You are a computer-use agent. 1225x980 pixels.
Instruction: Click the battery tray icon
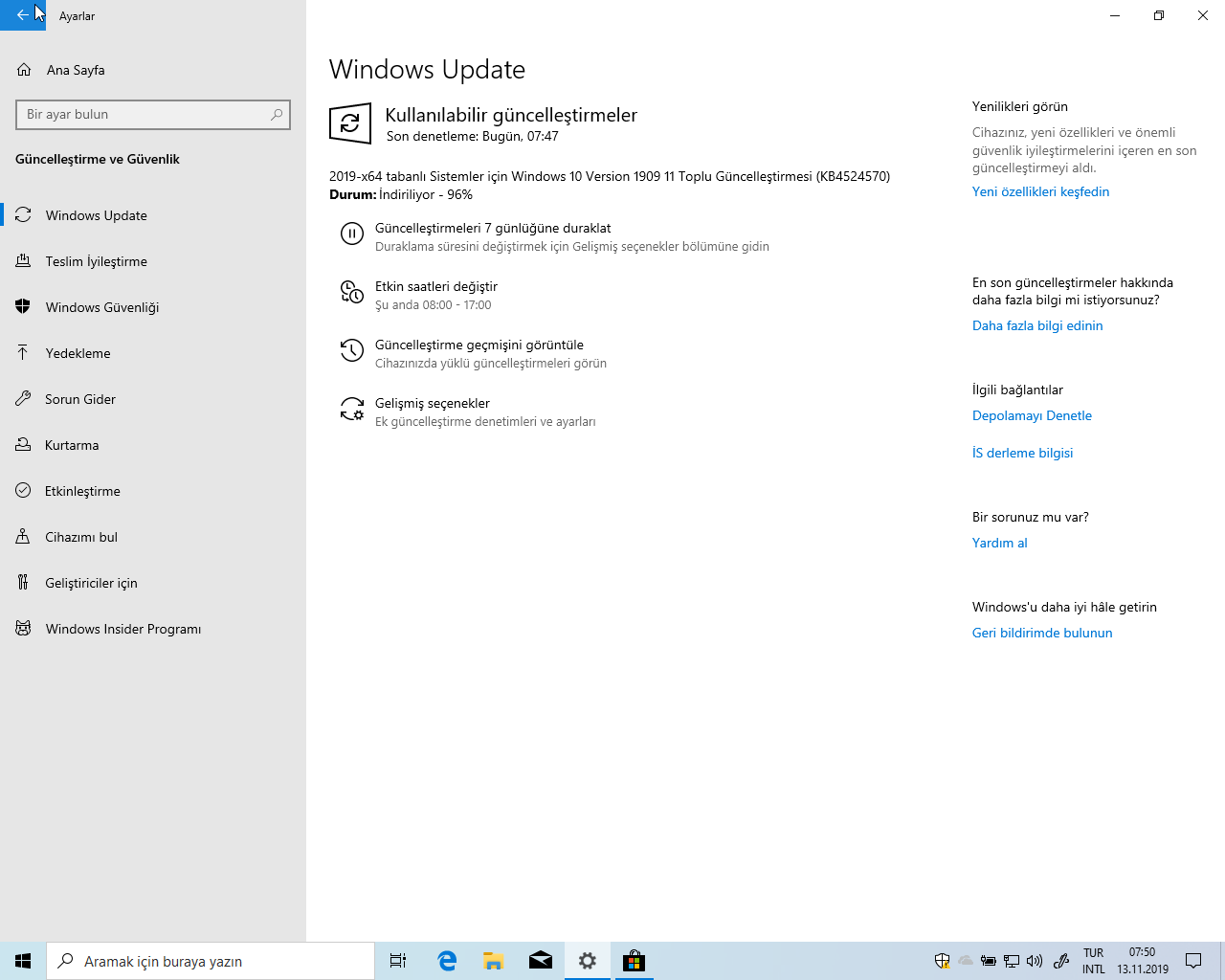coord(989,961)
